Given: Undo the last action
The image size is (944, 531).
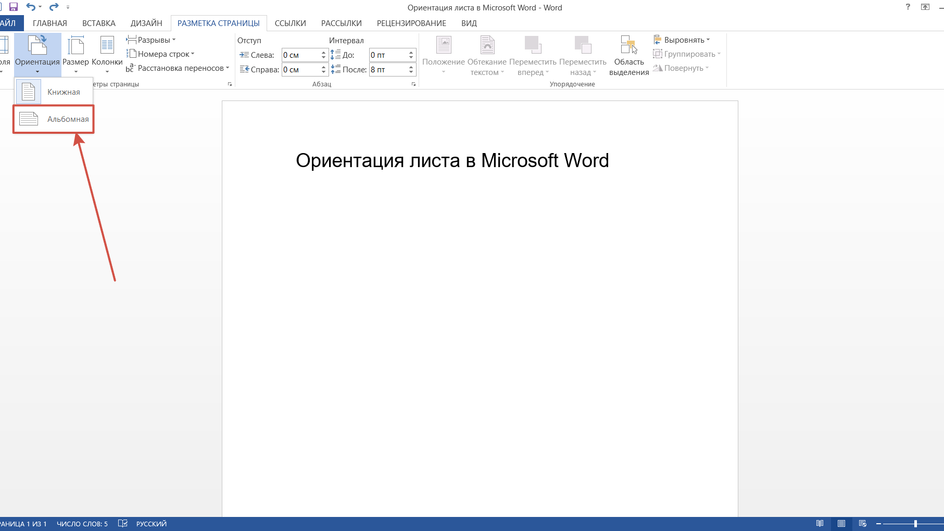Looking at the screenshot, I should coord(30,7).
